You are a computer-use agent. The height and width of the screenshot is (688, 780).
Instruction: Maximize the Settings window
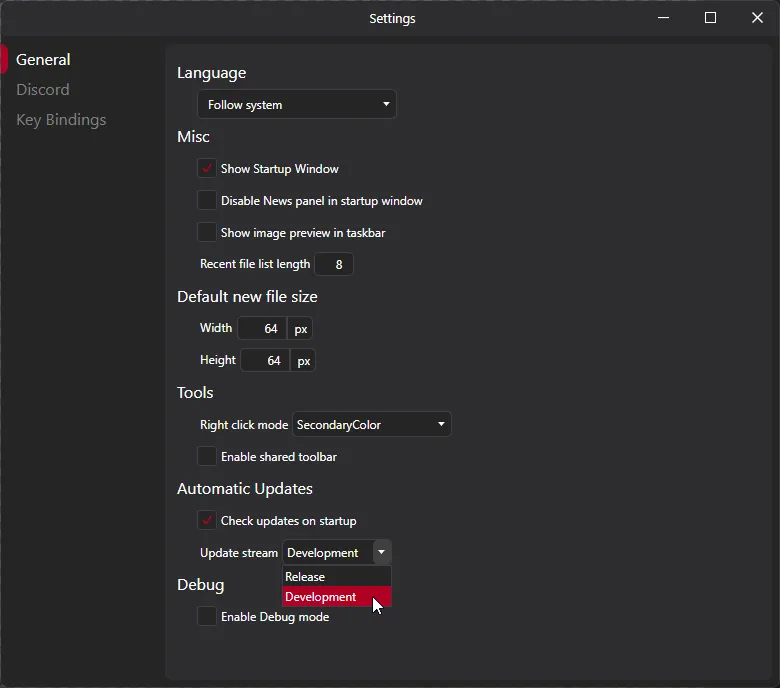710,18
